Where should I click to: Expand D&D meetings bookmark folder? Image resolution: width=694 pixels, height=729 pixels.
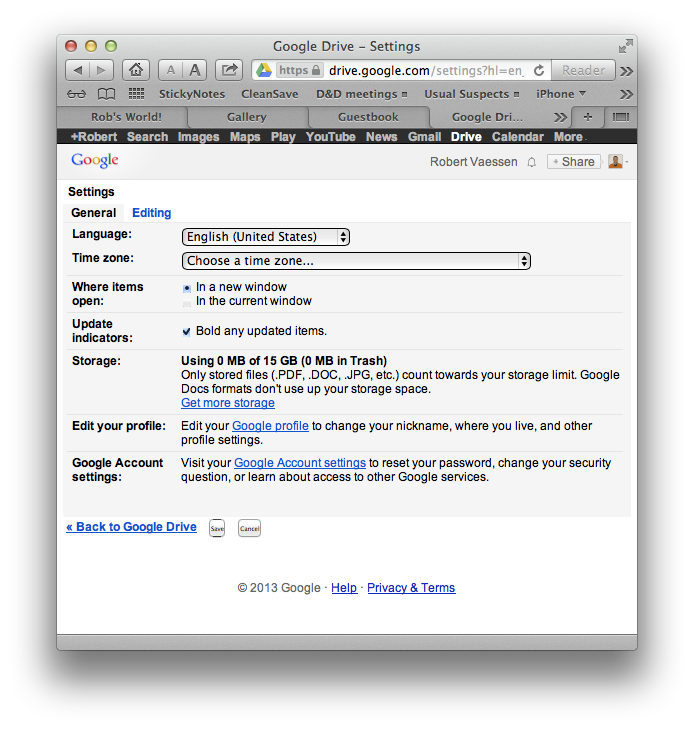(x=362, y=94)
